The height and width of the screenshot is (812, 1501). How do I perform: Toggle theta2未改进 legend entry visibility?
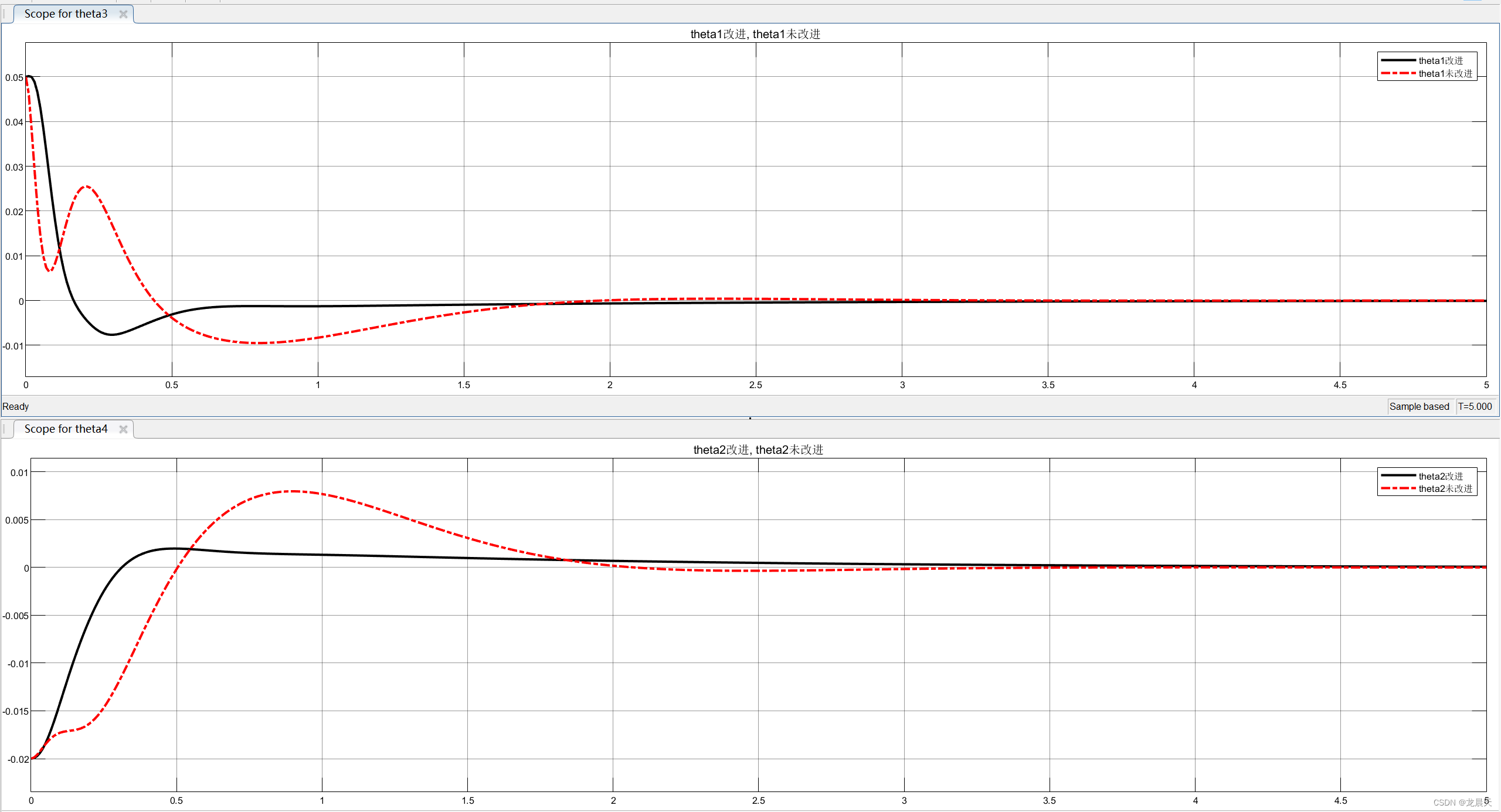pyautogui.click(x=1445, y=488)
